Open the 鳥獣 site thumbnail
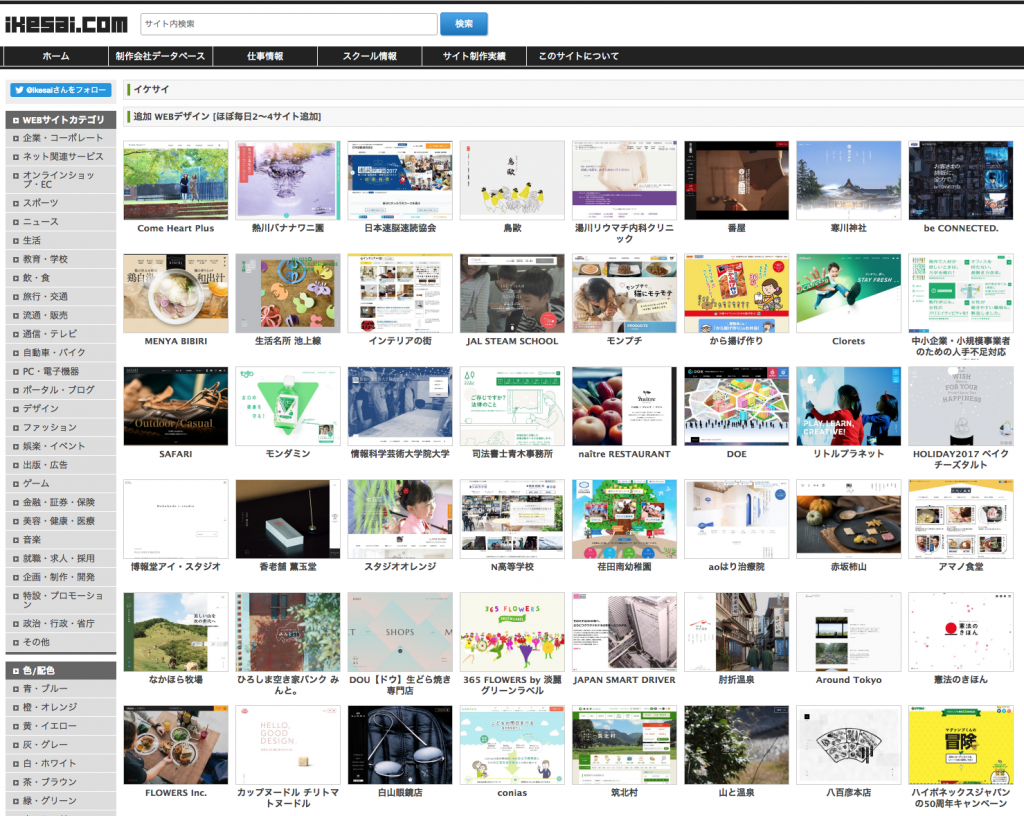The width and height of the screenshot is (1024, 816). pos(512,180)
